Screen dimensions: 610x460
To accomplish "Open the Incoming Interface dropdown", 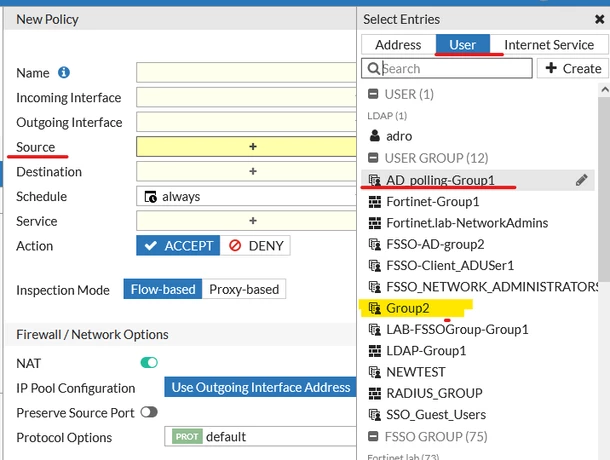I will (246, 97).
